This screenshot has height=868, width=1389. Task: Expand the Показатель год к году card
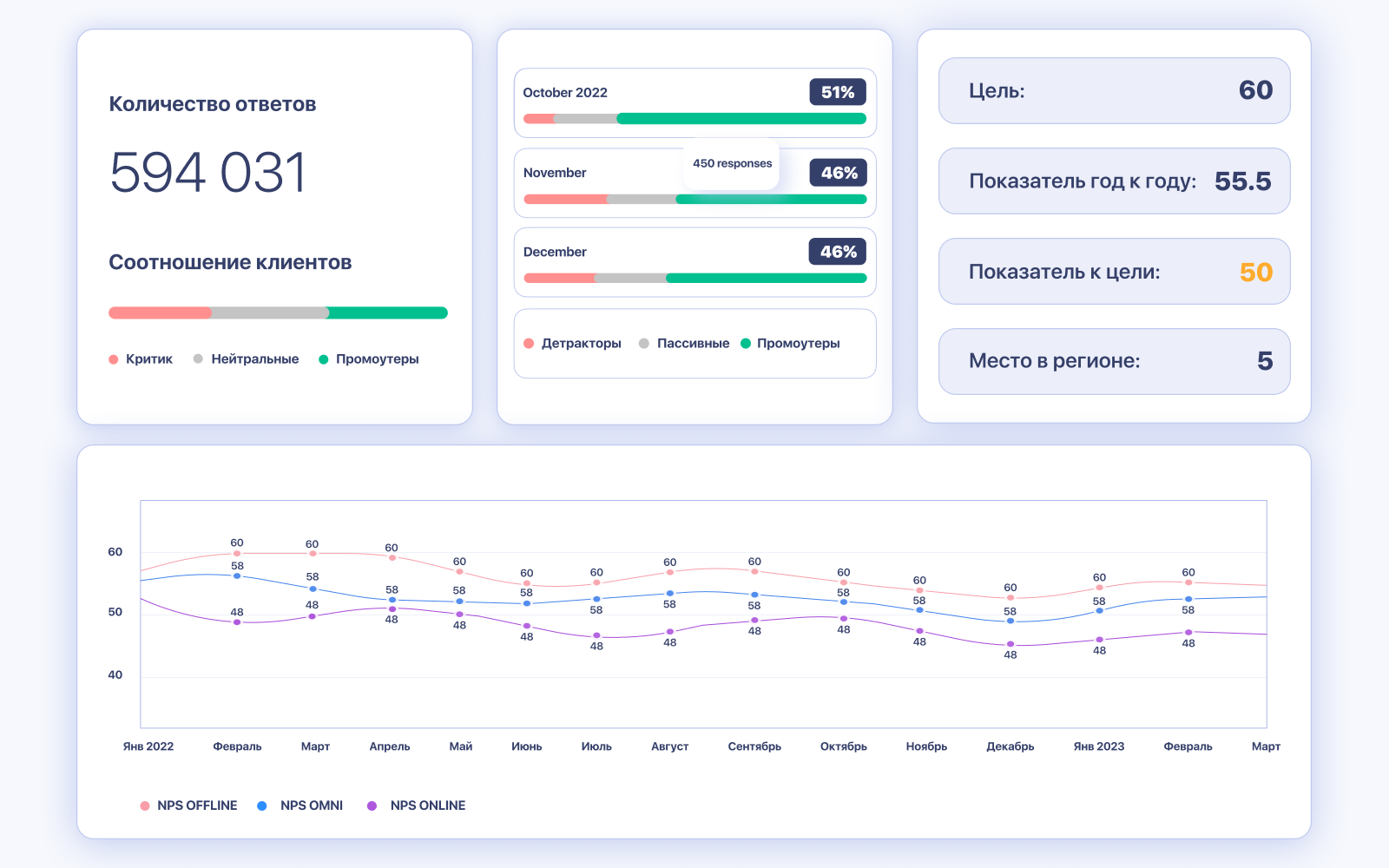[x=1114, y=181]
